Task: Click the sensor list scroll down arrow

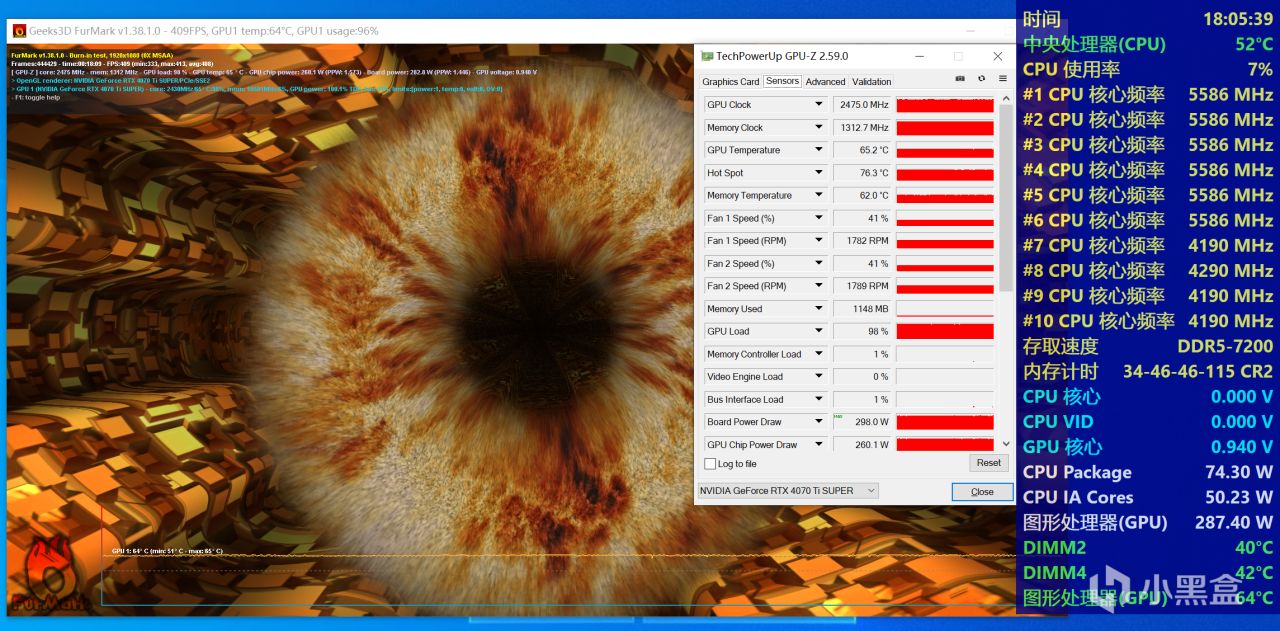Action: [x=1006, y=444]
